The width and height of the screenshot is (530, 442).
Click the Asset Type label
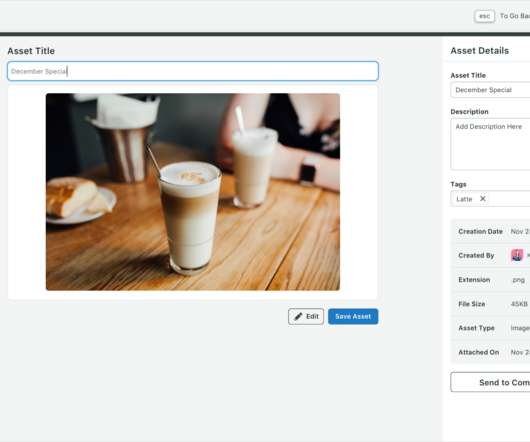pos(476,328)
